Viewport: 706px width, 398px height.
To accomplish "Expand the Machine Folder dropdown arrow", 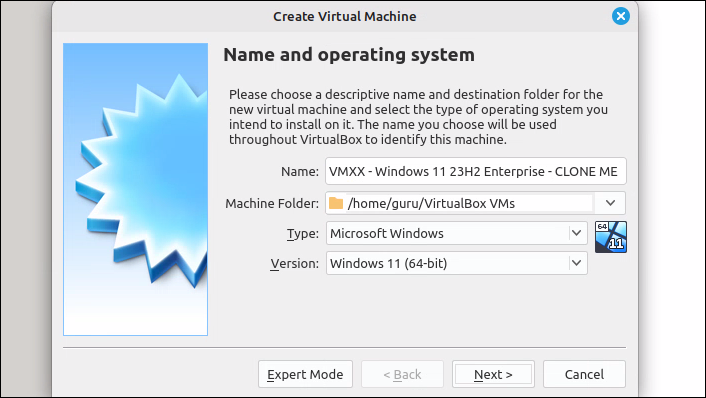I will tap(610, 203).
